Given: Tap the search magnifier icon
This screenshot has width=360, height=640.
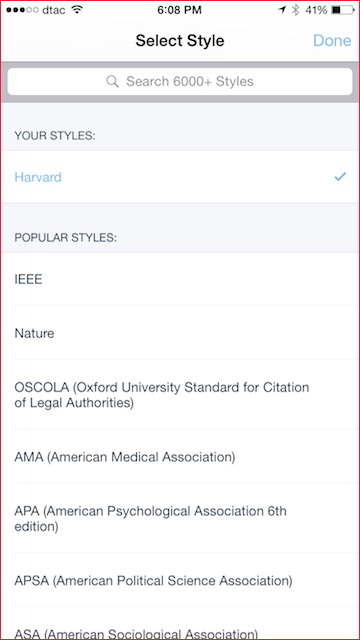Looking at the screenshot, I should [x=112, y=81].
